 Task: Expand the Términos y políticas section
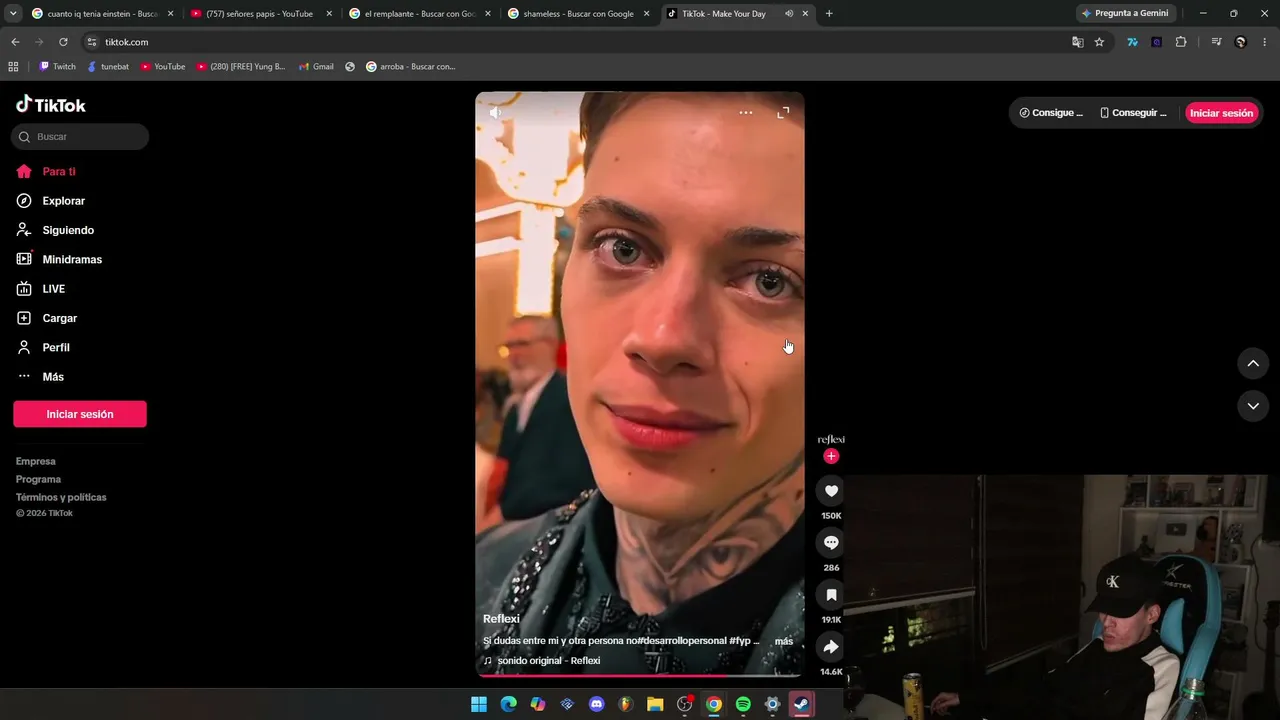(x=61, y=497)
